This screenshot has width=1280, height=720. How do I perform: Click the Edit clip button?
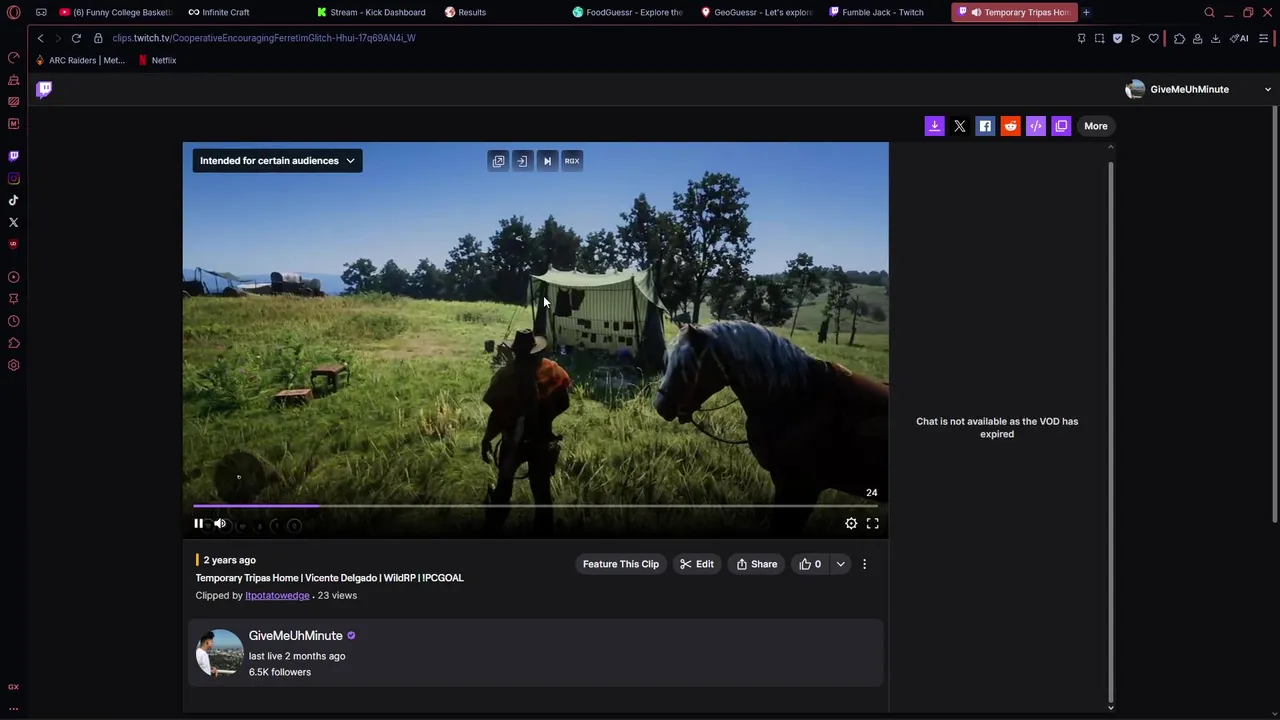[697, 564]
